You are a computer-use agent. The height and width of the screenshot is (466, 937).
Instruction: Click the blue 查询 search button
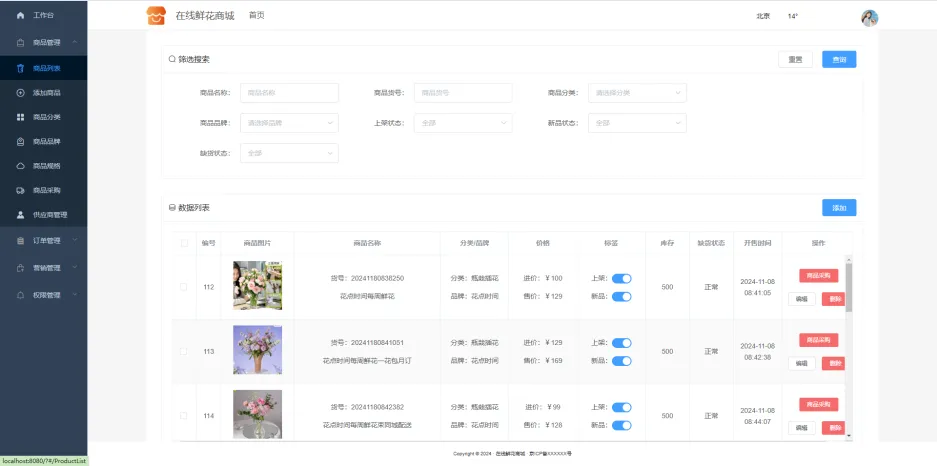click(x=839, y=59)
